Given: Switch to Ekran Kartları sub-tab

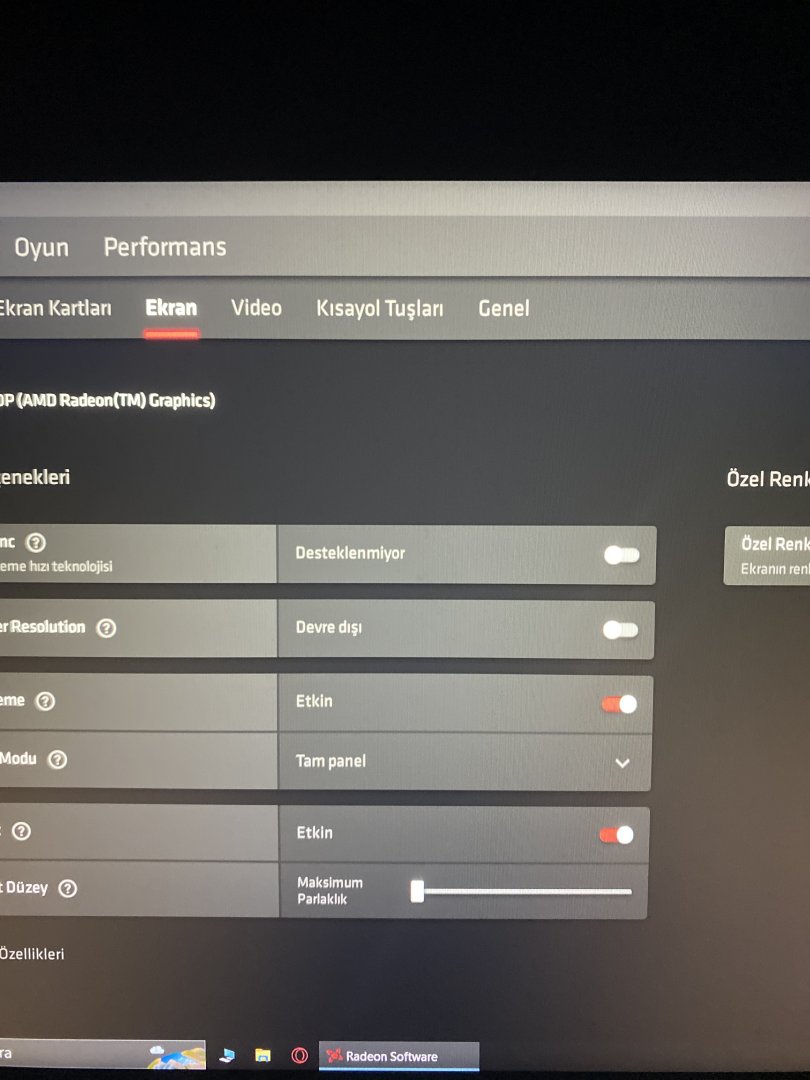Looking at the screenshot, I should pos(55,308).
